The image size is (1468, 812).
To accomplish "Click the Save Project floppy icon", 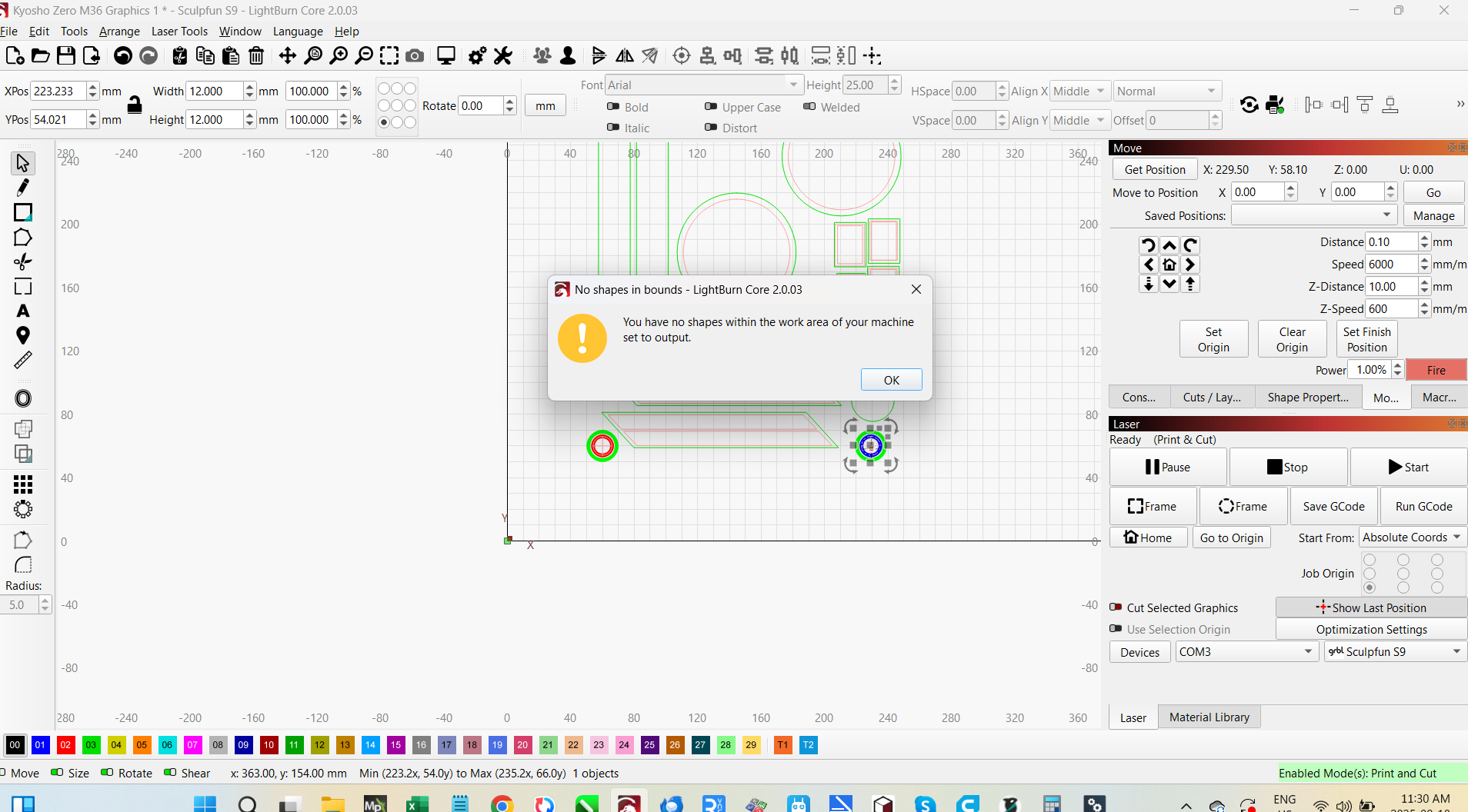I will (x=66, y=55).
